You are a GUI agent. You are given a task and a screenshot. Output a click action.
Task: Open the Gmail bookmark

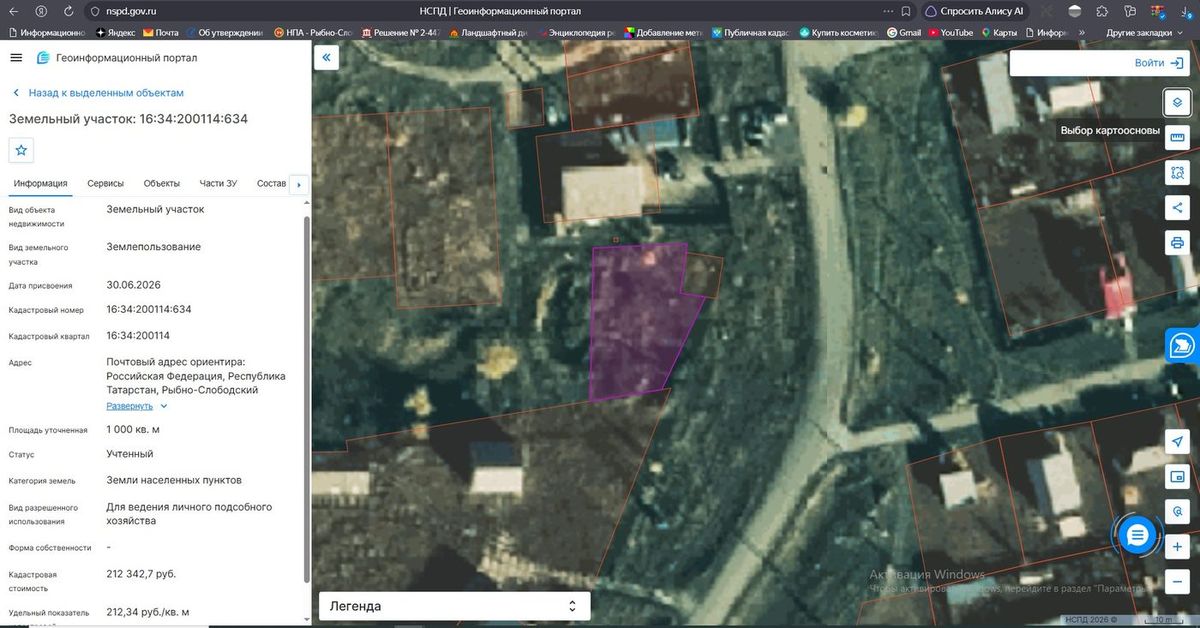pyautogui.click(x=904, y=32)
